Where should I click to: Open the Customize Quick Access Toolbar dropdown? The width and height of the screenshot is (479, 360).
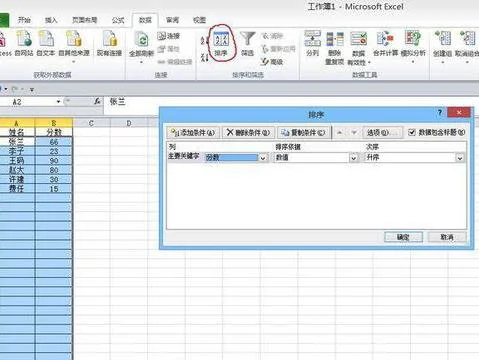(x=32, y=89)
